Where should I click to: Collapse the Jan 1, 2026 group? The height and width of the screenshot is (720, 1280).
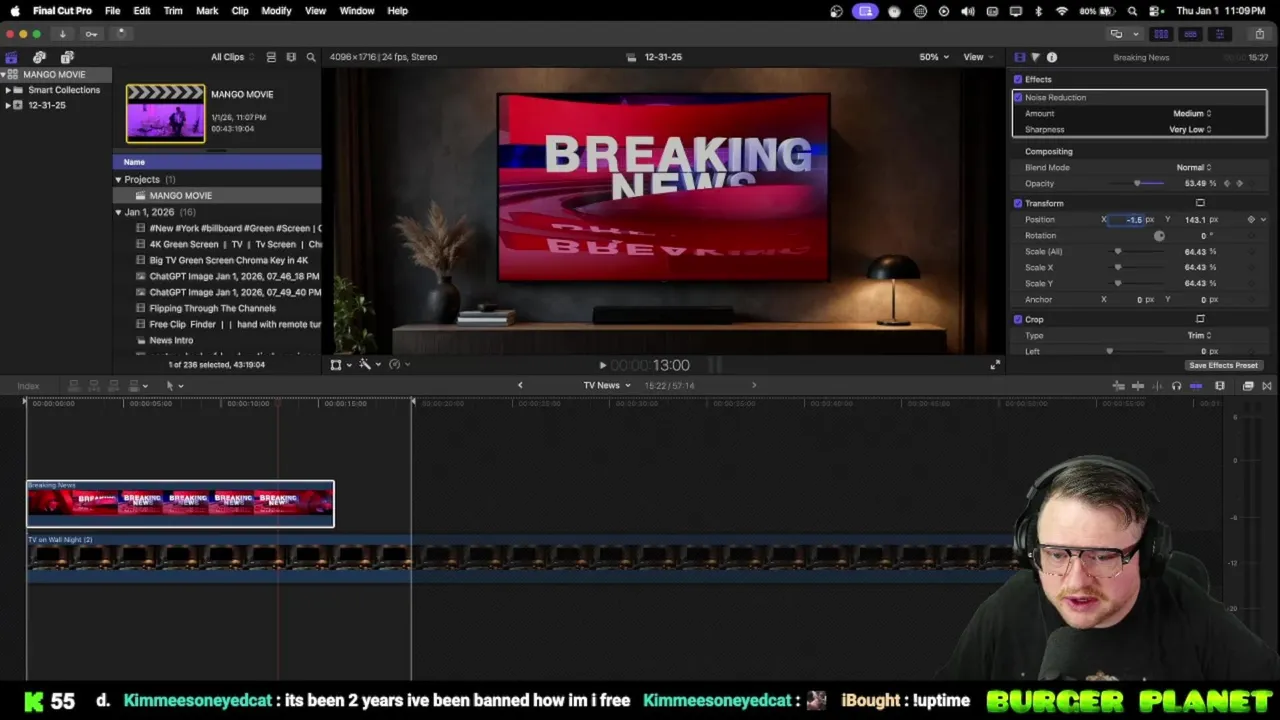click(118, 212)
